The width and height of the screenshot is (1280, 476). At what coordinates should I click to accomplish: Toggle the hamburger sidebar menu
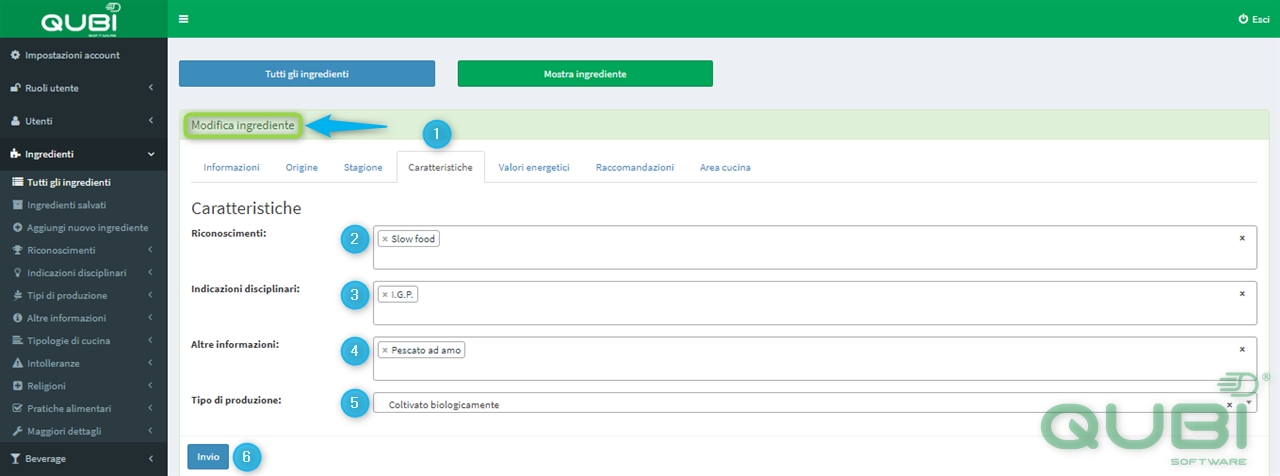point(183,19)
